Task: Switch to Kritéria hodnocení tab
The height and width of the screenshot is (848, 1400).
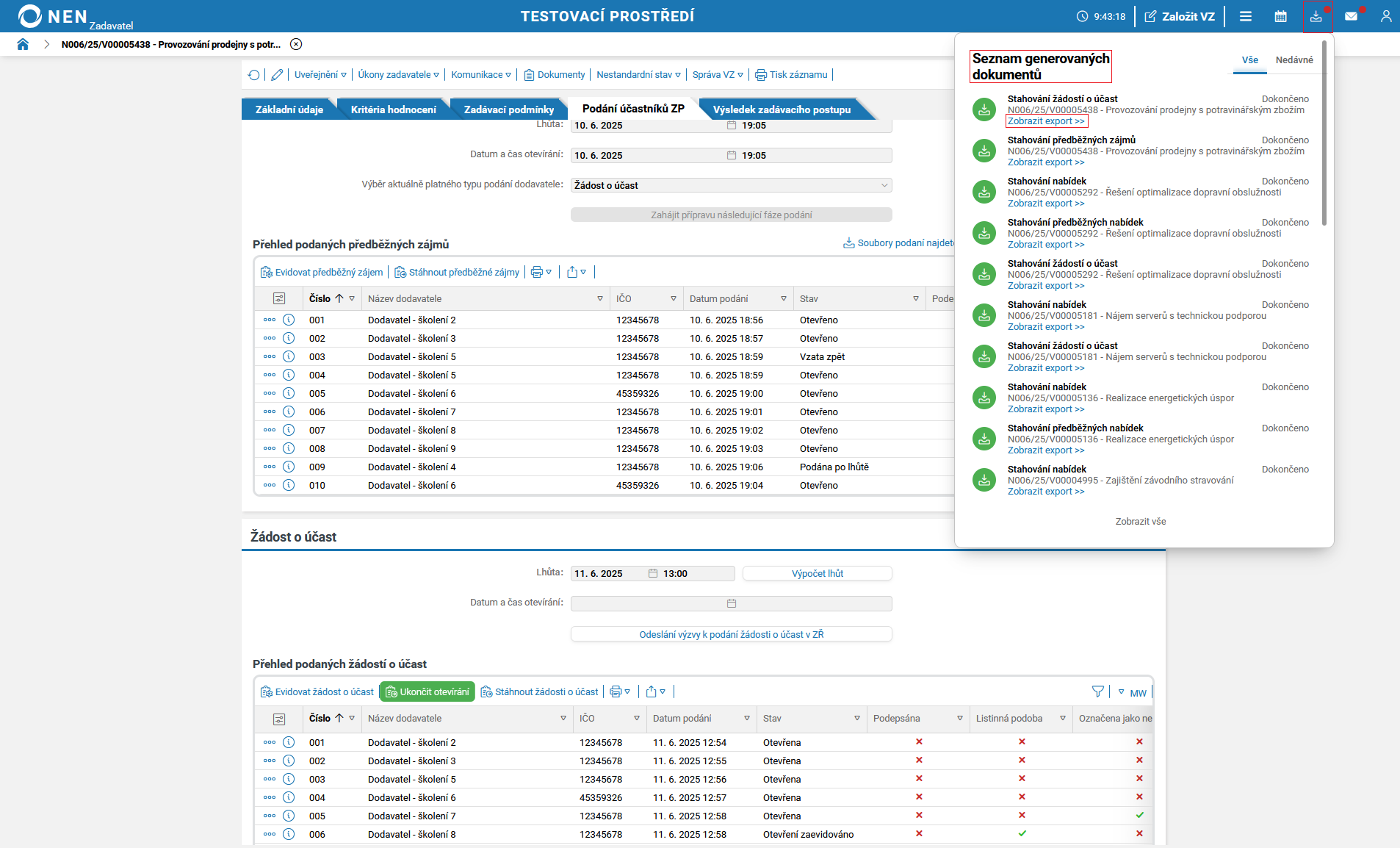Action: 394,109
